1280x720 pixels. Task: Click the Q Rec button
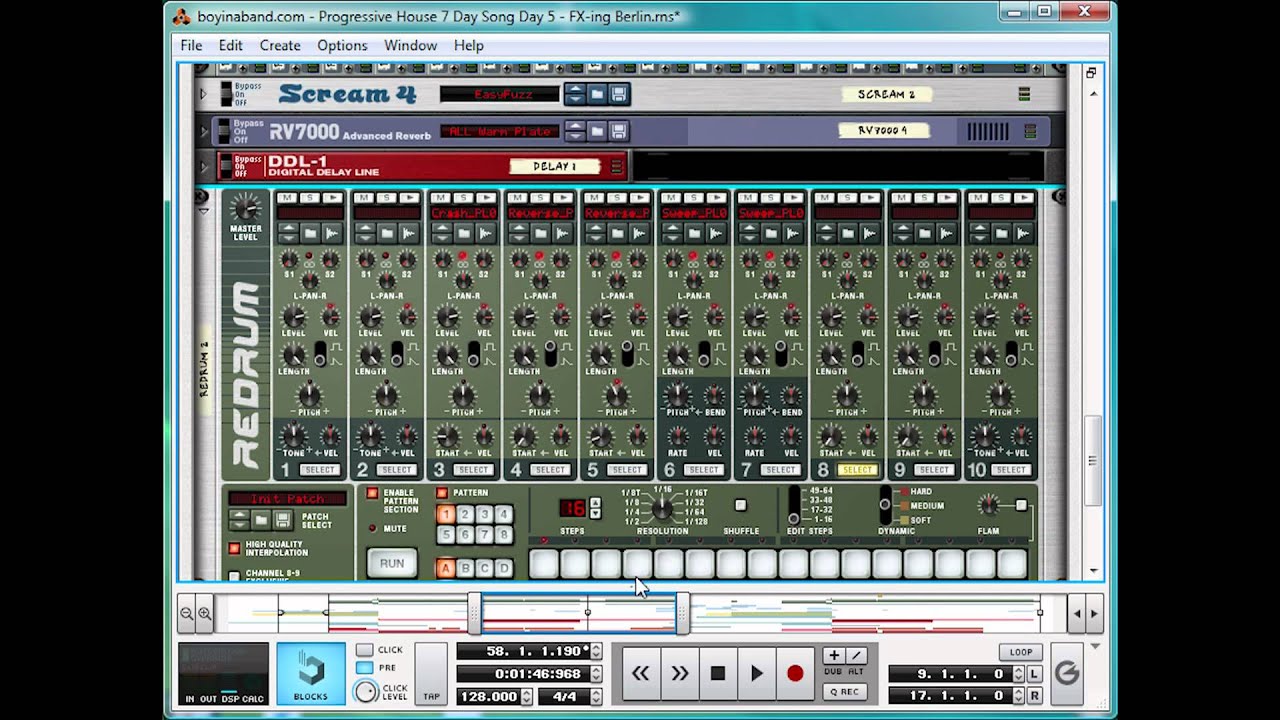[845, 691]
